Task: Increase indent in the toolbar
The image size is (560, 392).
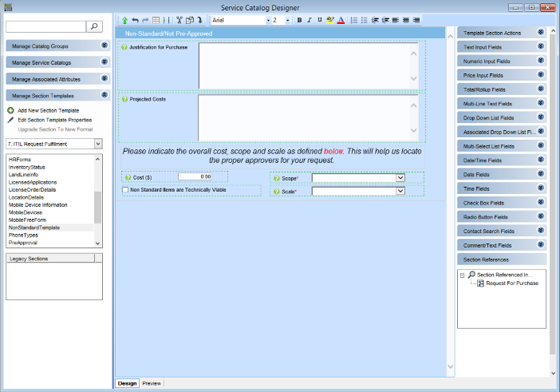Action: coord(385,20)
